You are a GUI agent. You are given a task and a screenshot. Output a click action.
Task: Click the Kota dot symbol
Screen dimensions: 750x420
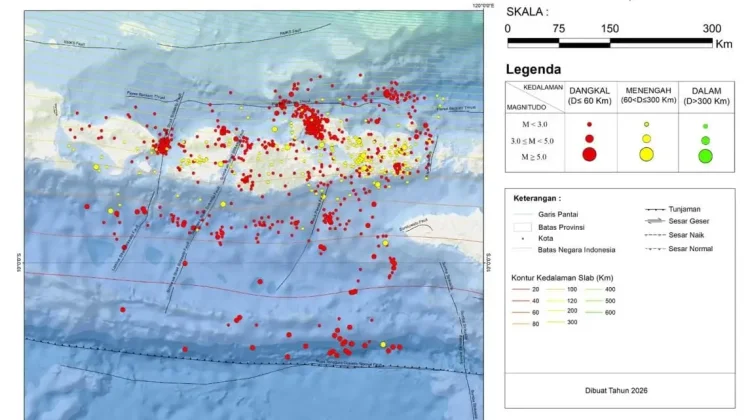click(x=522, y=239)
